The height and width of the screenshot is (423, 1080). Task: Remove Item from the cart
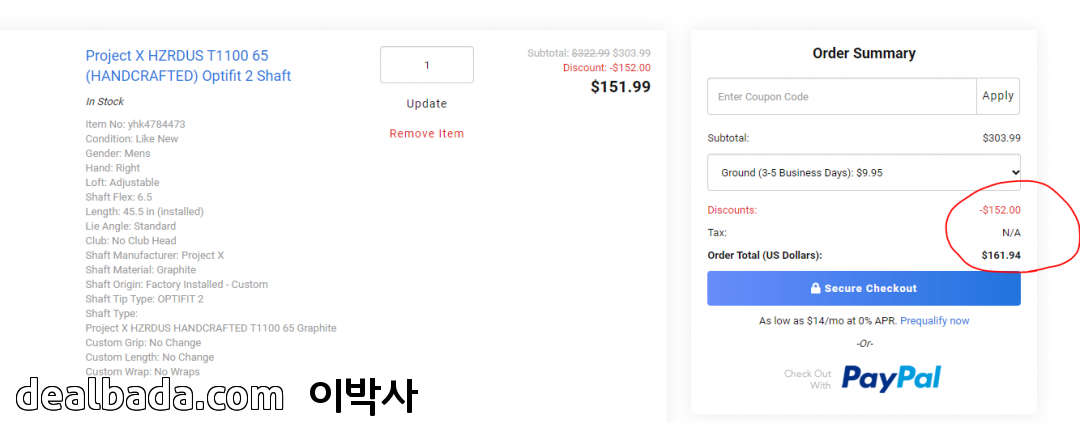(x=426, y=133)
